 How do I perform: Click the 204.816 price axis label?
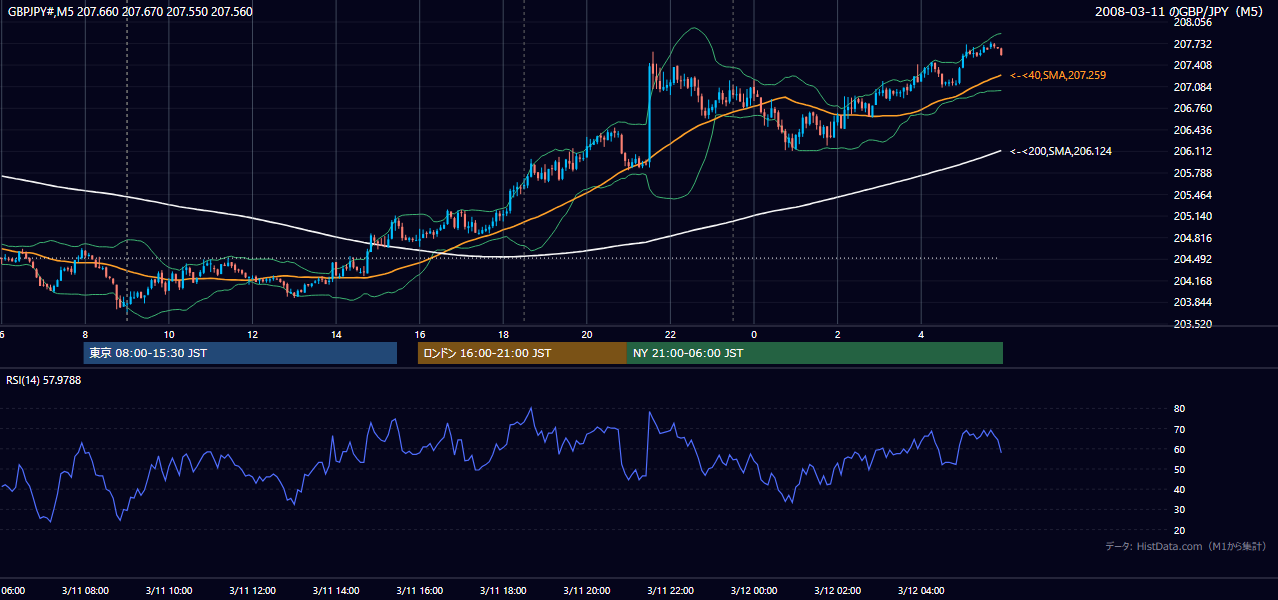1193,238
